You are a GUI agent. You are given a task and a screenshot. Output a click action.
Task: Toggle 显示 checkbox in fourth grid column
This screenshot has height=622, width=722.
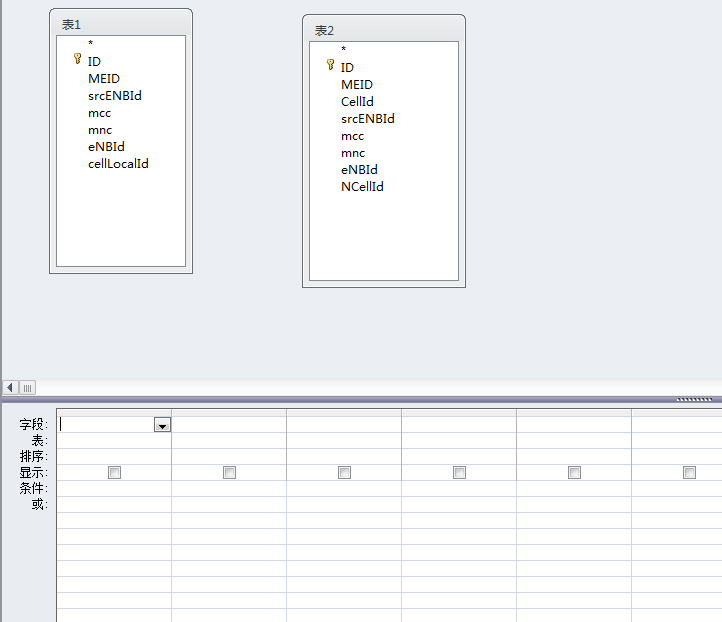tap(460, 472)
